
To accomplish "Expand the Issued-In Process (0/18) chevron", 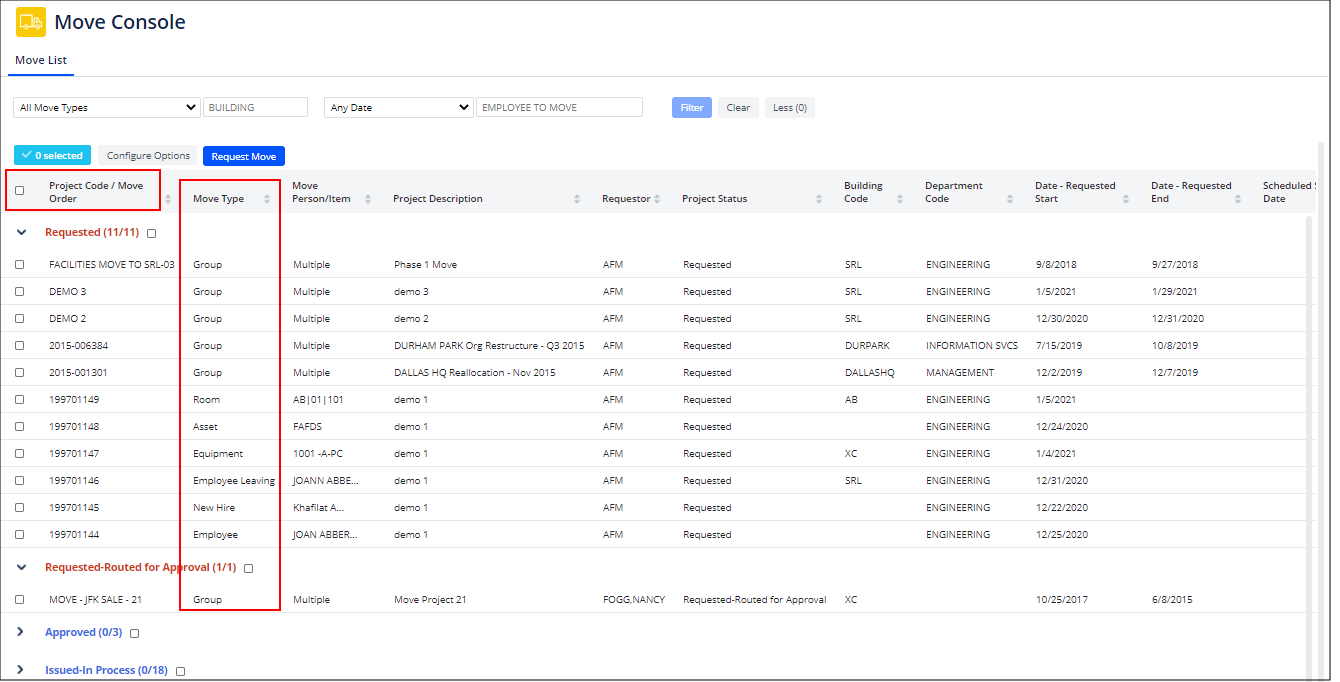I will pyautogui.click(x=22, y=670).
